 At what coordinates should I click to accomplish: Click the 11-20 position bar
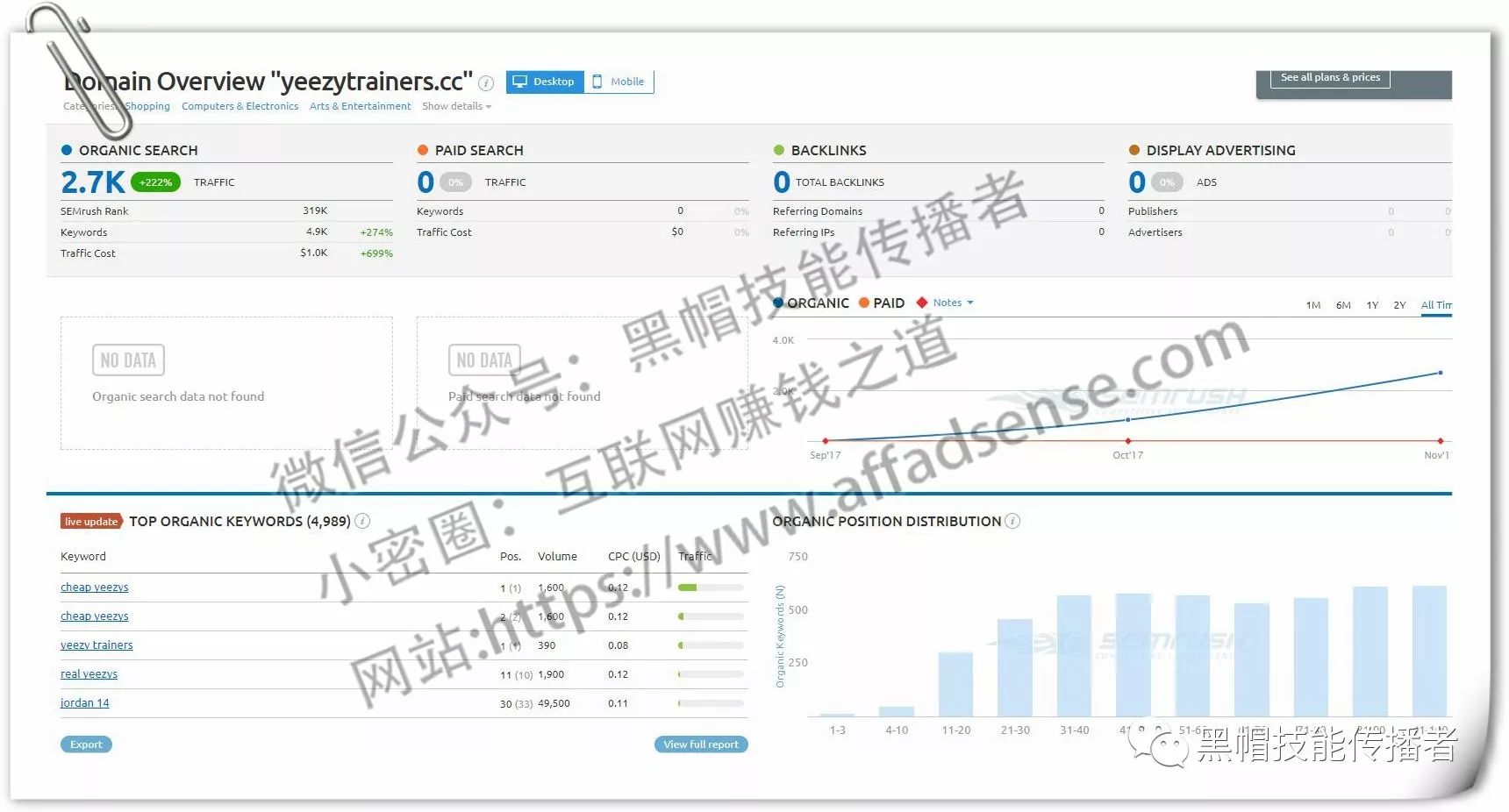point(955,684)
